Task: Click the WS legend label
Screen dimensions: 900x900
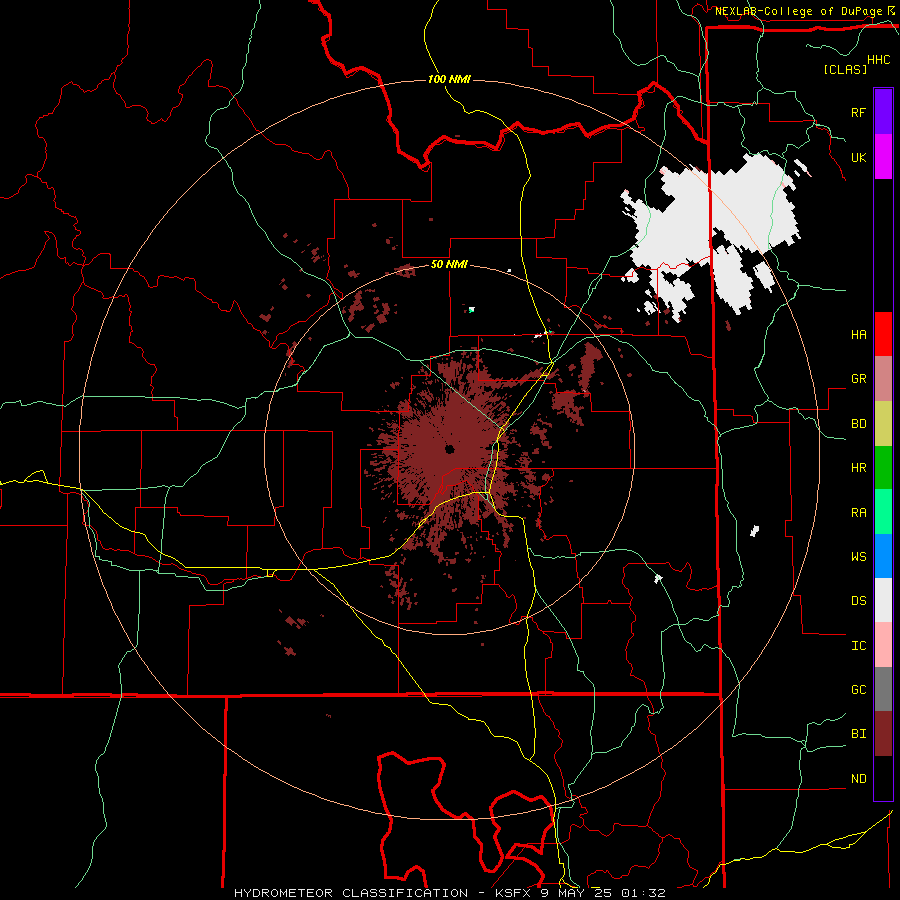Action: click(x=858, y=557)
